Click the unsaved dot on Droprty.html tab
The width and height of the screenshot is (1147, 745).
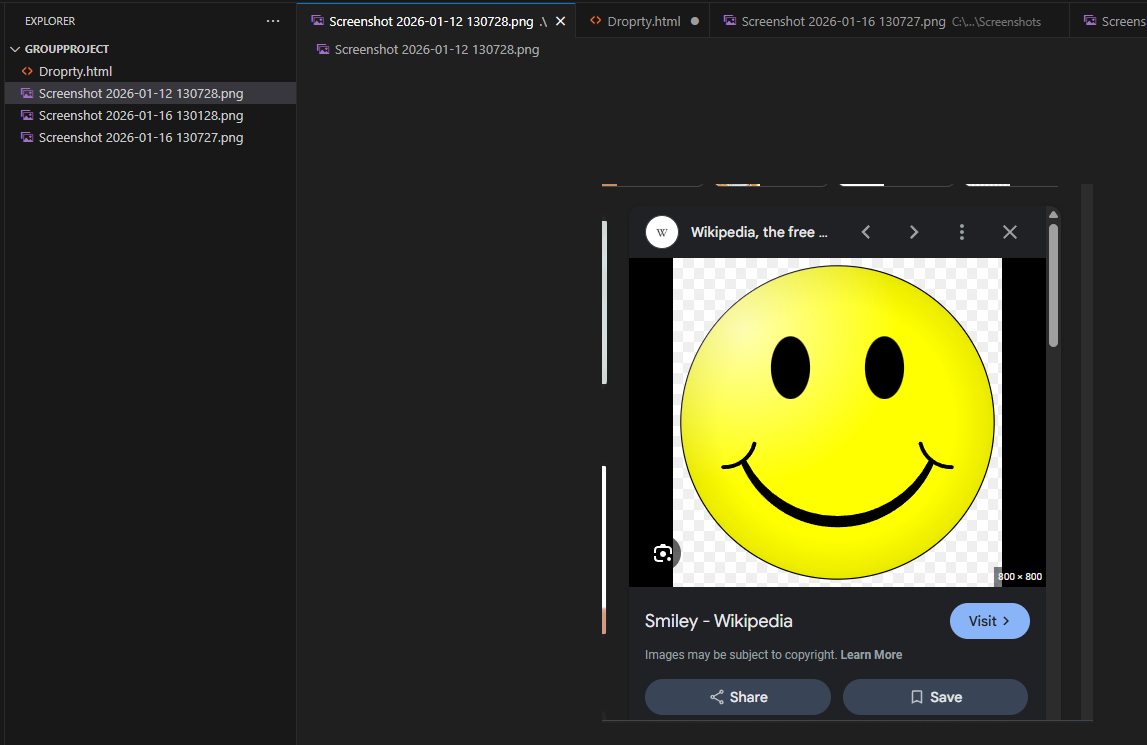point(695,21)
